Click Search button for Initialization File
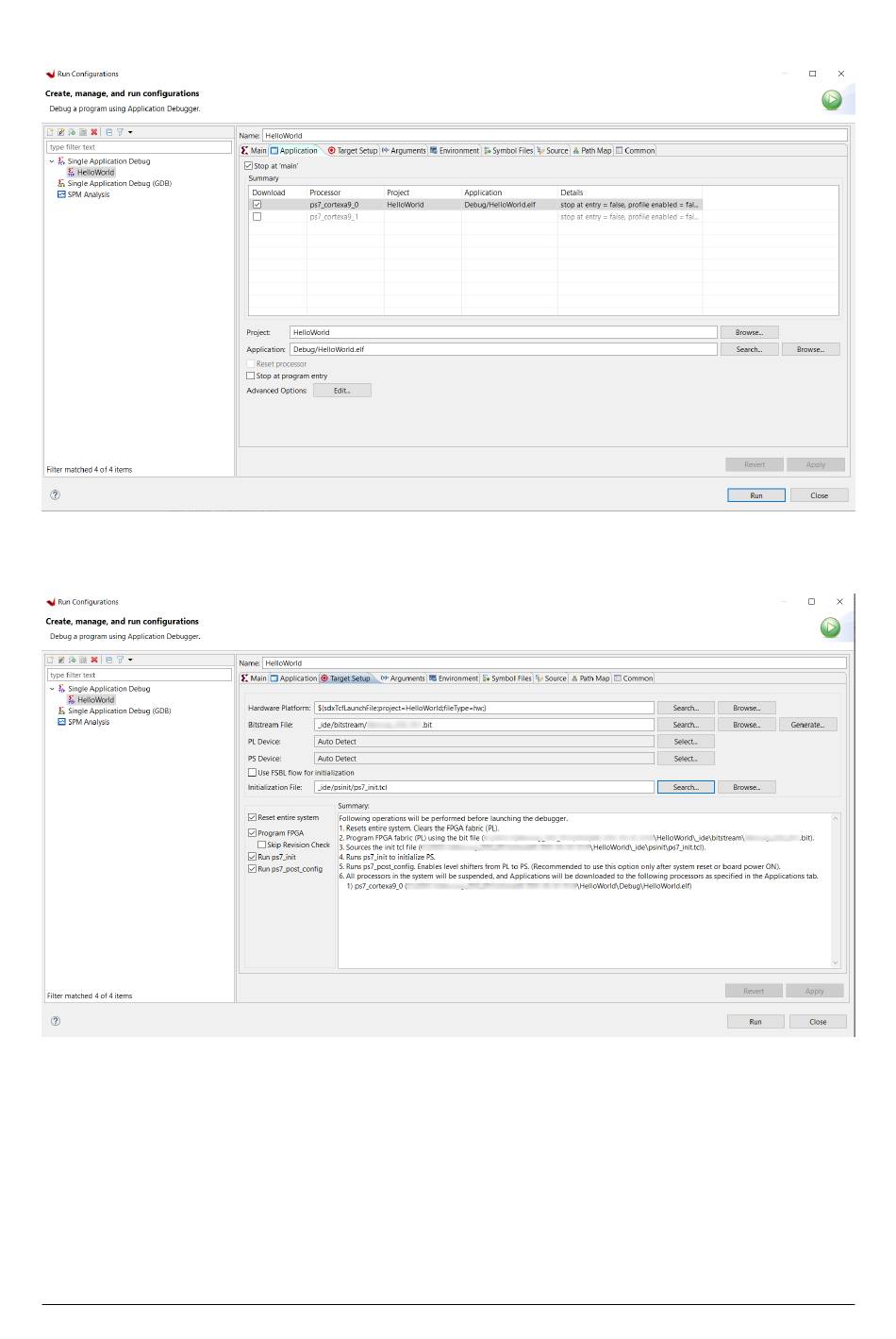This screenshot has width=896, height=1339. [x=686, y=787]
